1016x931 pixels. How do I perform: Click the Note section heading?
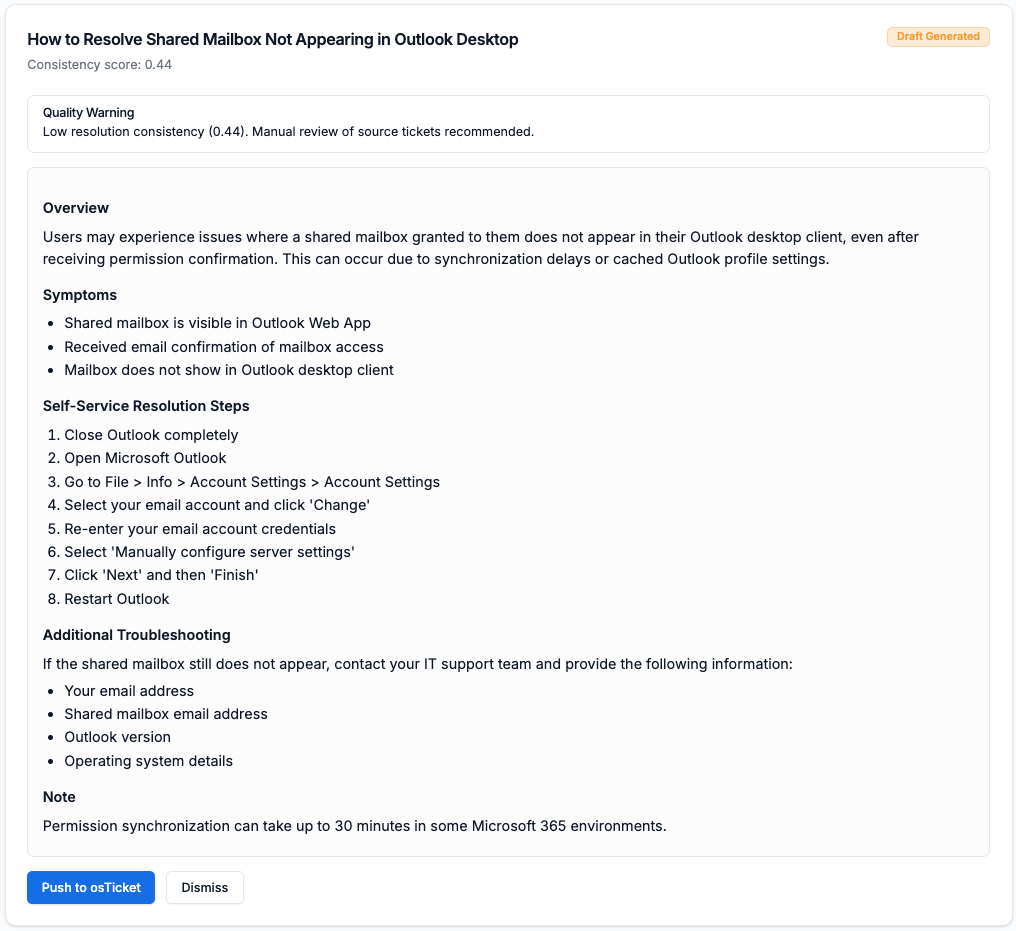click(x=59, y=797)
